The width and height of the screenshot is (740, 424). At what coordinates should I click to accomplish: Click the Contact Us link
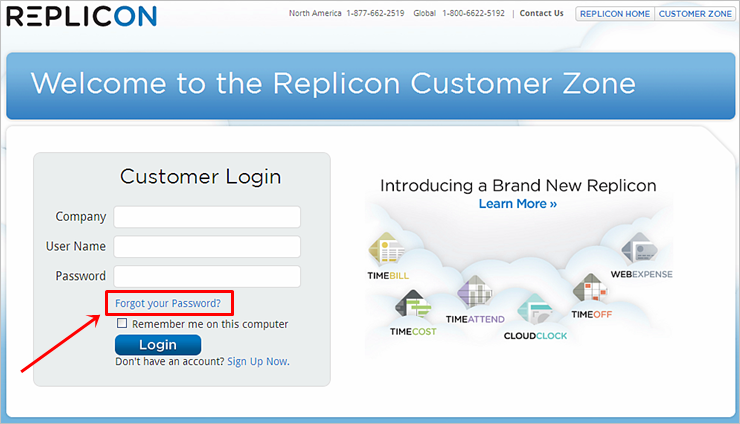(x=541, y=13)
